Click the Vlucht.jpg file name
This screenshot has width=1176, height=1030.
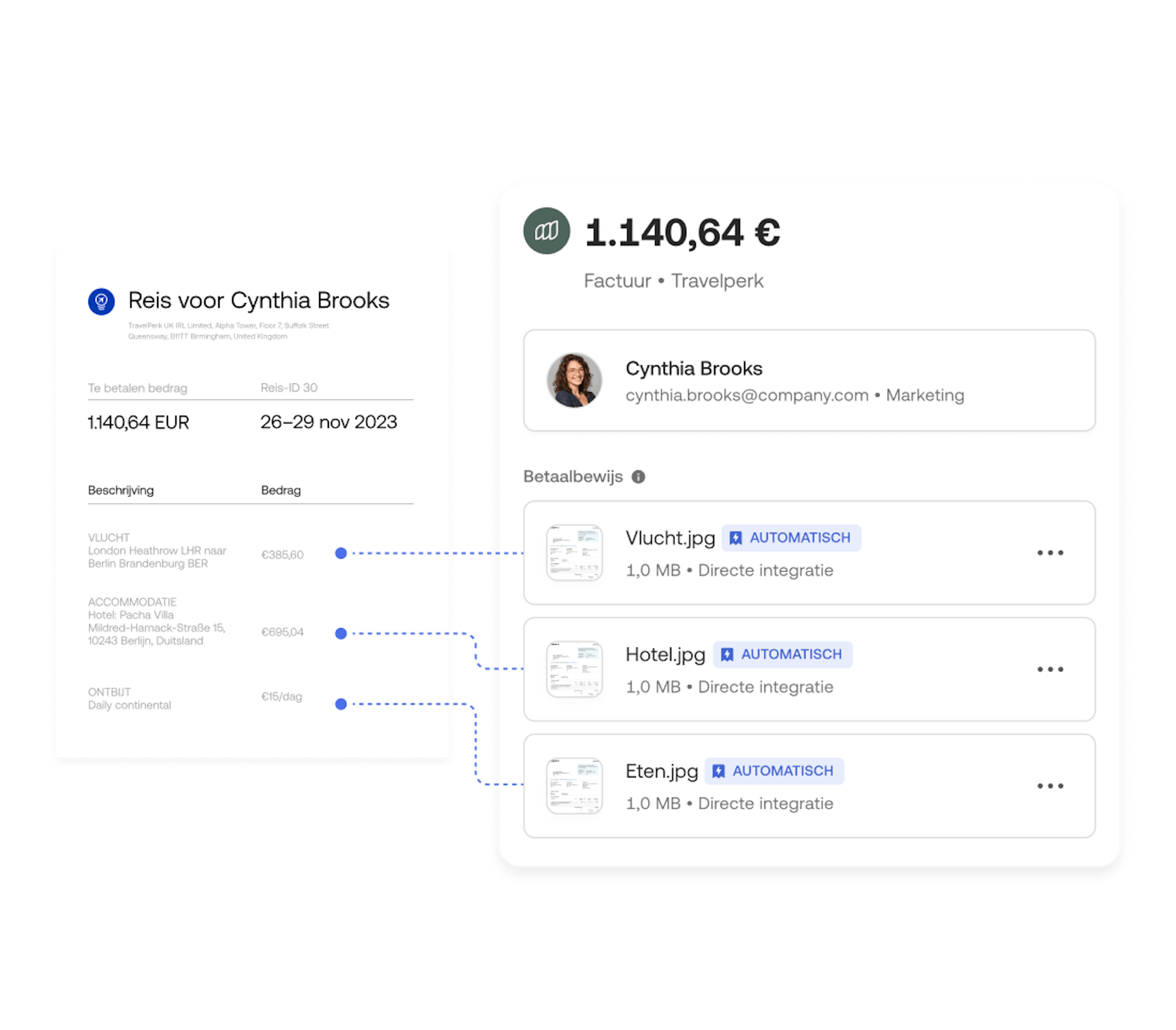[x=670, y=539]
